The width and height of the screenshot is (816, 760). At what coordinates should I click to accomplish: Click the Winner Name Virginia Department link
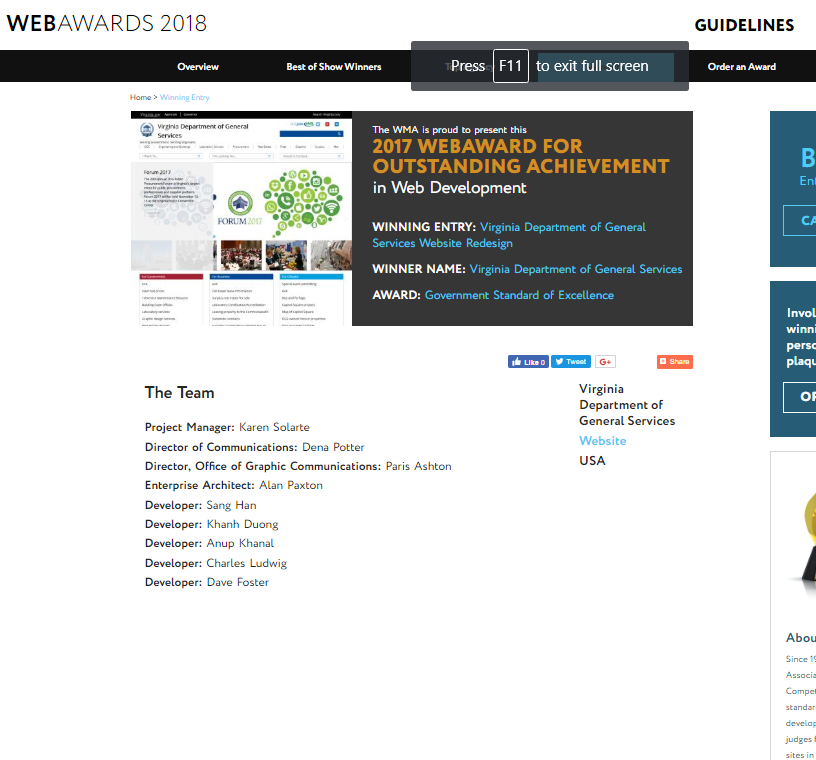coord(576,269)
